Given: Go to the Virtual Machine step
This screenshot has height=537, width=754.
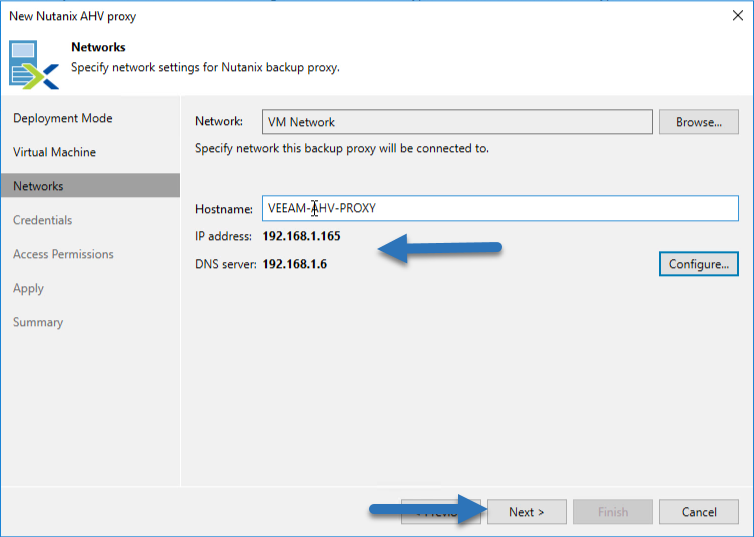Looking at the screenshot, I should pyautogui.click(x=54, y=152).
